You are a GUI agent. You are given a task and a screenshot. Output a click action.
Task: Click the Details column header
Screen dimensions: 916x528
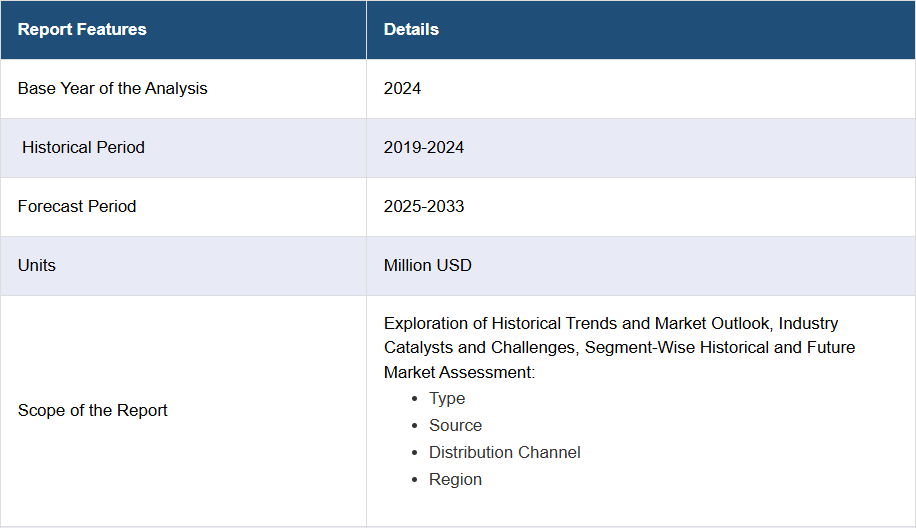pos(411,30)
